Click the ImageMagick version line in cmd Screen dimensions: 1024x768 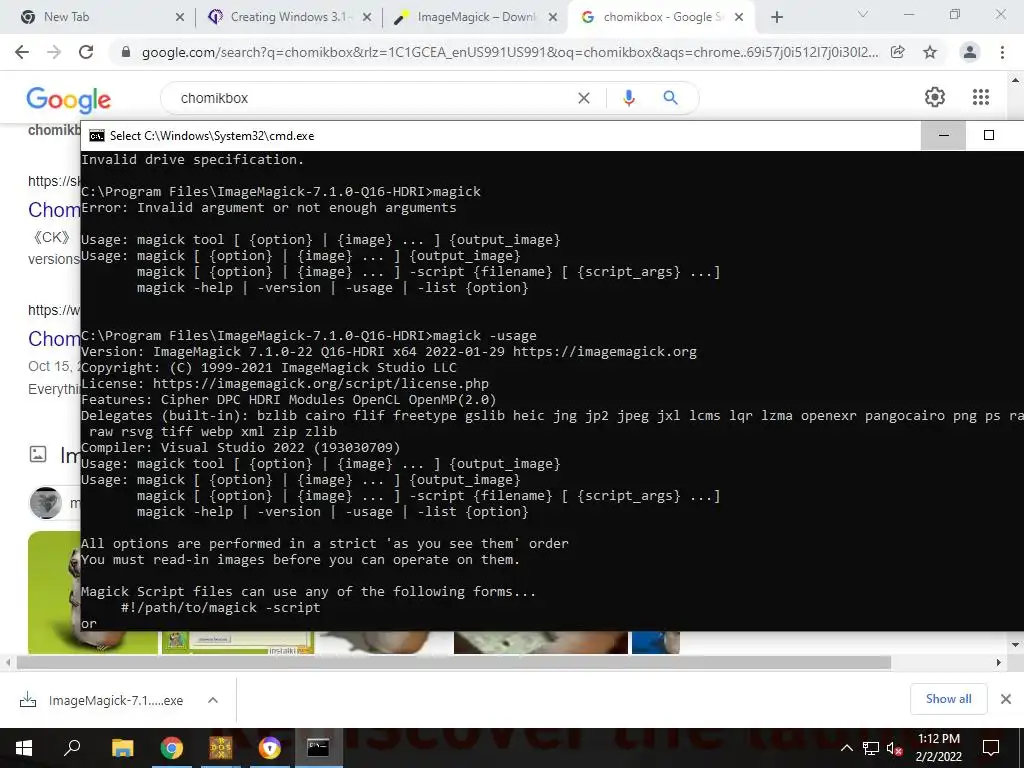(x=389, y=352)
